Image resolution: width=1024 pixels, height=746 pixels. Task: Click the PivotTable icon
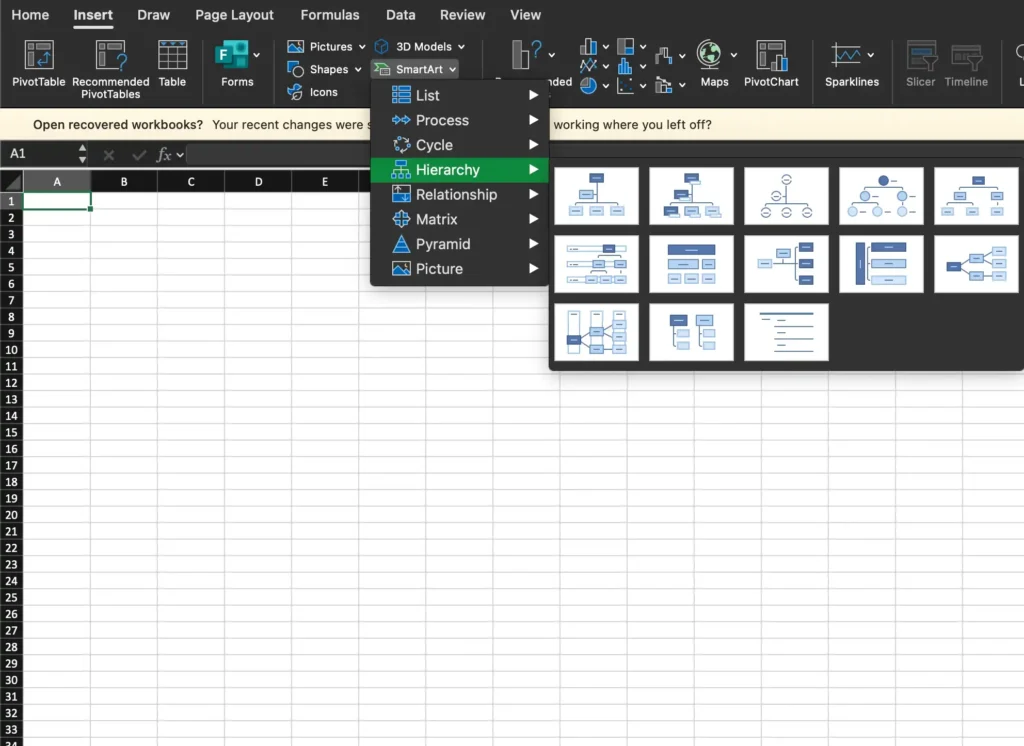click(39, 55)
